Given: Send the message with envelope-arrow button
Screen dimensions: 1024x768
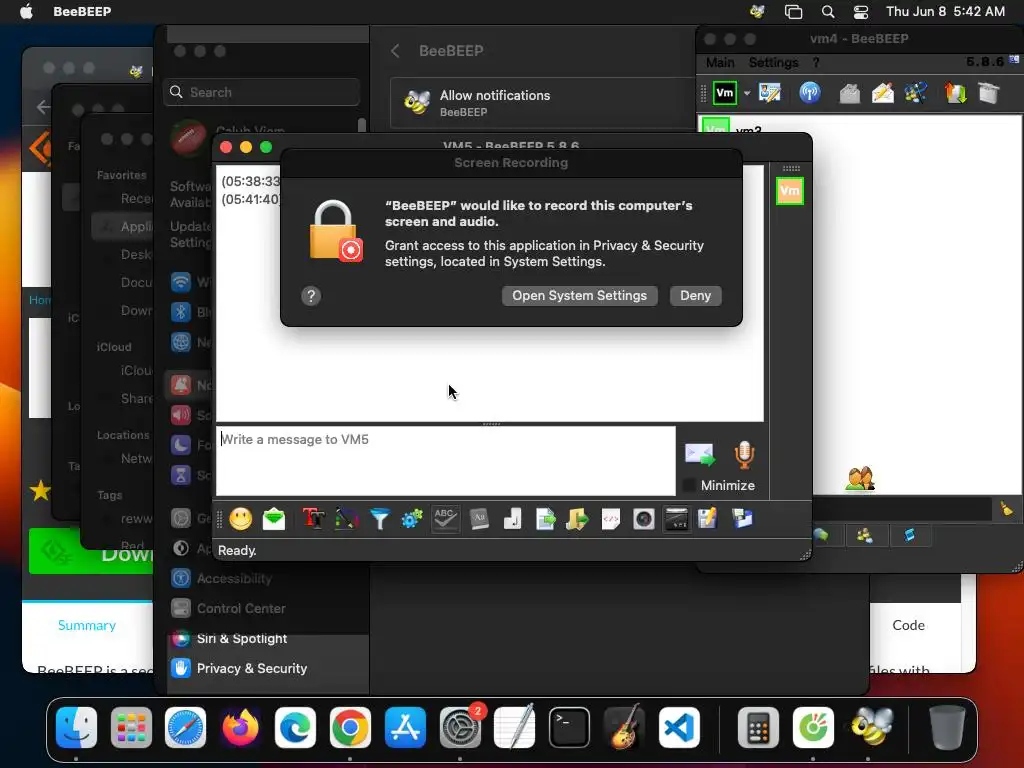Looking at the screenshot, I should click(x=699, y=454).
